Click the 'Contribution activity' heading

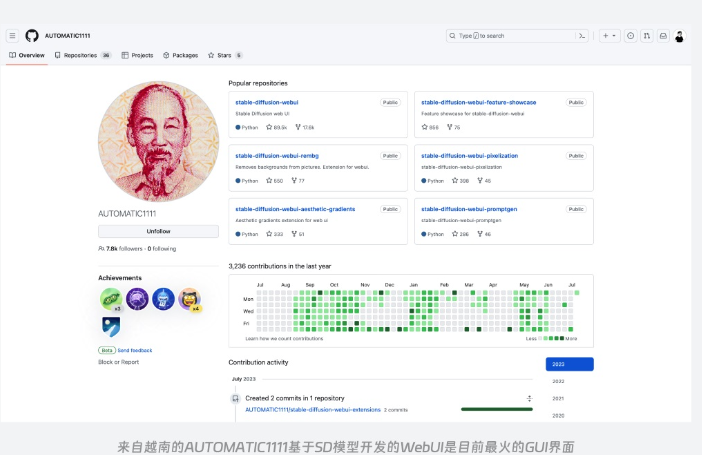point(258,362)
